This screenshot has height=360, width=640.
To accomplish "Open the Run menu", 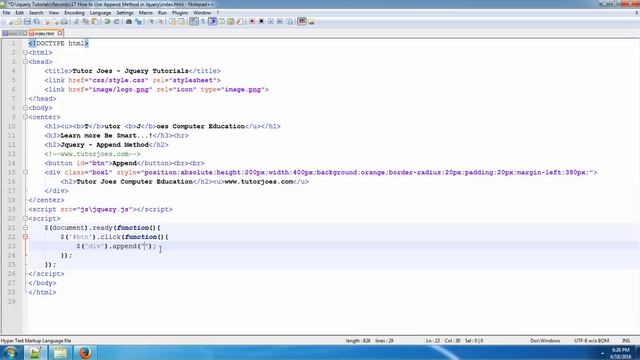I will click(x=162, y=13).
